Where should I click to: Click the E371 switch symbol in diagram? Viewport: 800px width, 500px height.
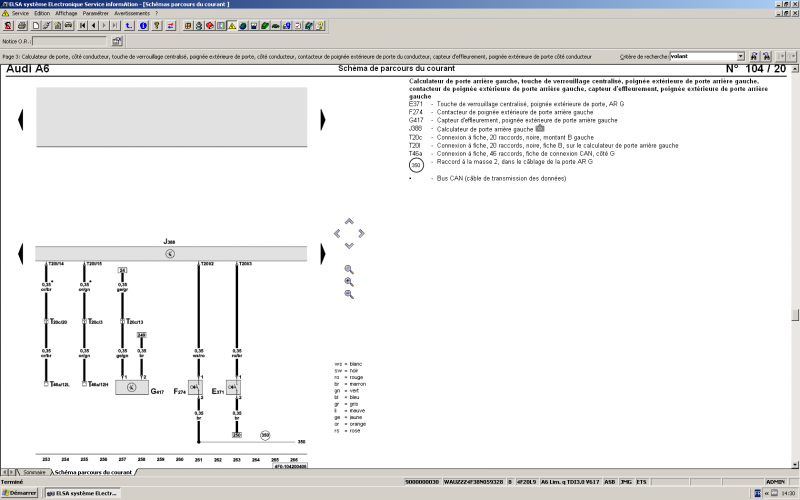(x=233, y=387)
